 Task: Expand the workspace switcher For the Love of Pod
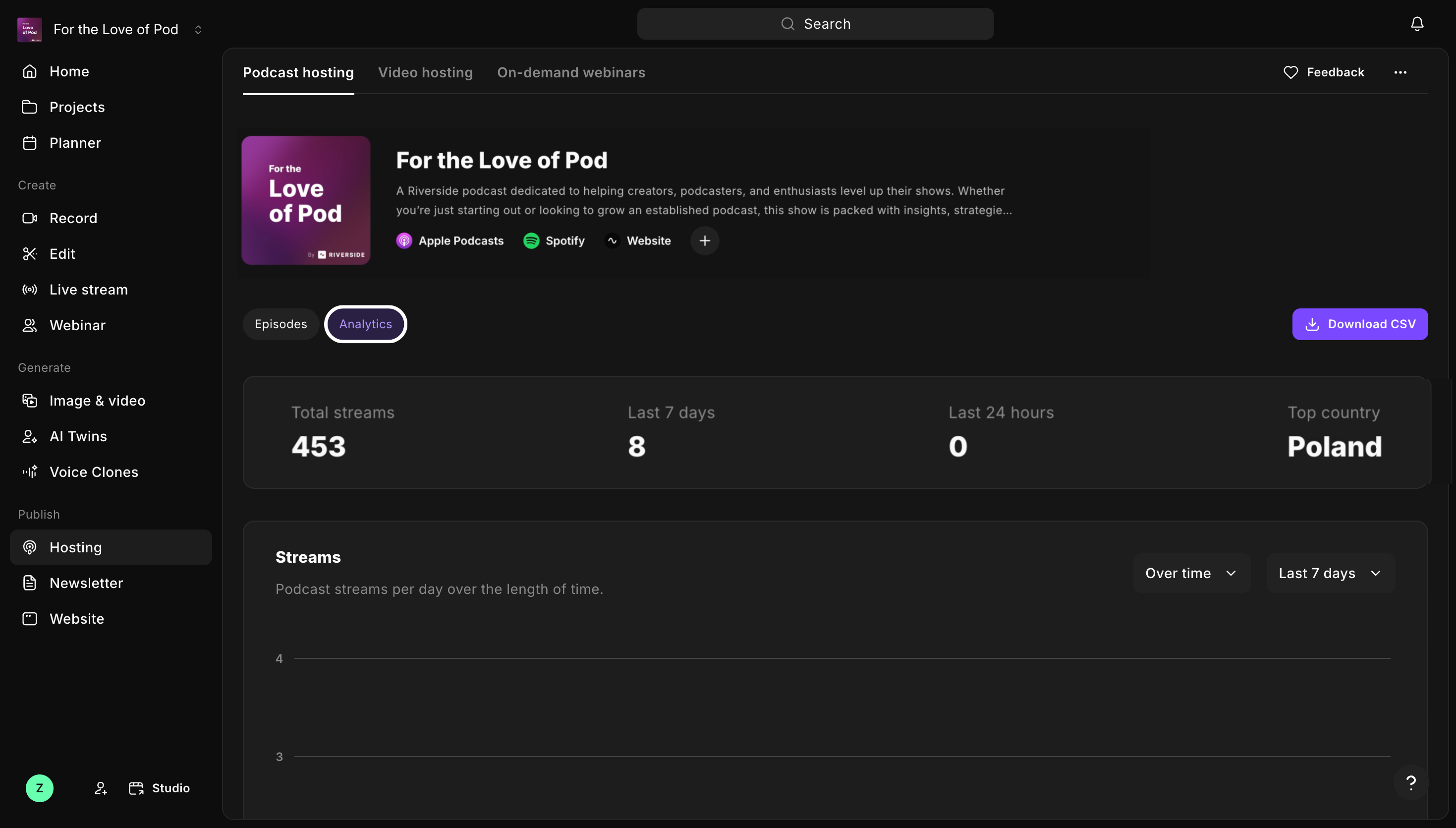pos(111,30)
